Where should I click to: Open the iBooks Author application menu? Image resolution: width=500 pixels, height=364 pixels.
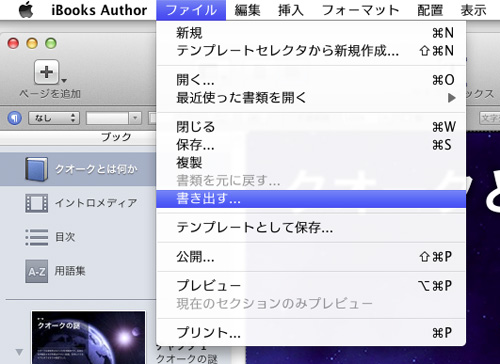tap(99, 10)
